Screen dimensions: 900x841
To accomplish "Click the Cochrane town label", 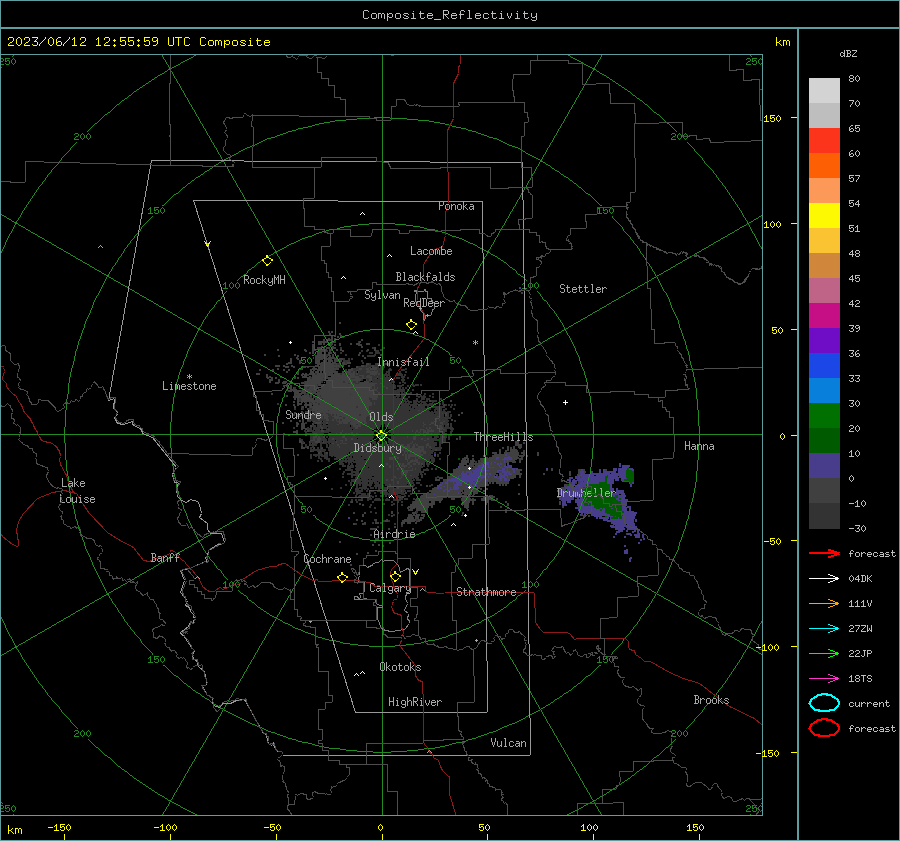I will tap(327, 559).
